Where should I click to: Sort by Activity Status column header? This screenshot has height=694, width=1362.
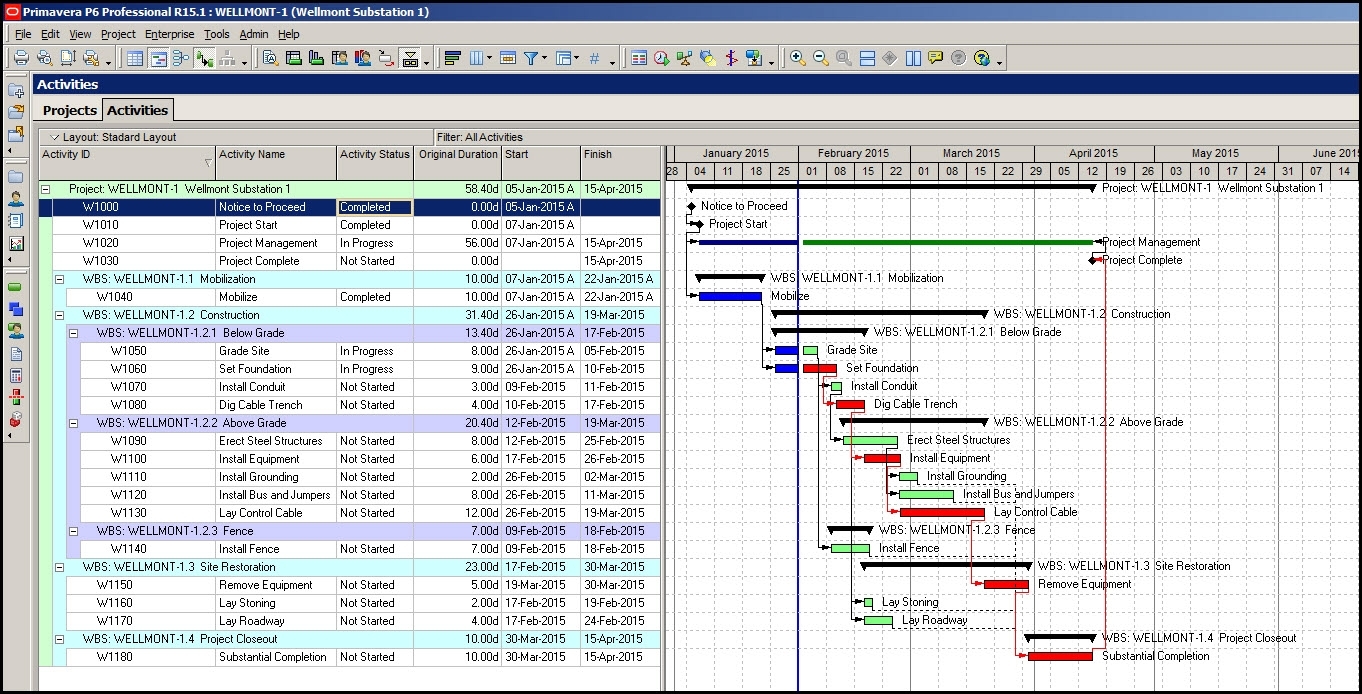tap(375, 163)
